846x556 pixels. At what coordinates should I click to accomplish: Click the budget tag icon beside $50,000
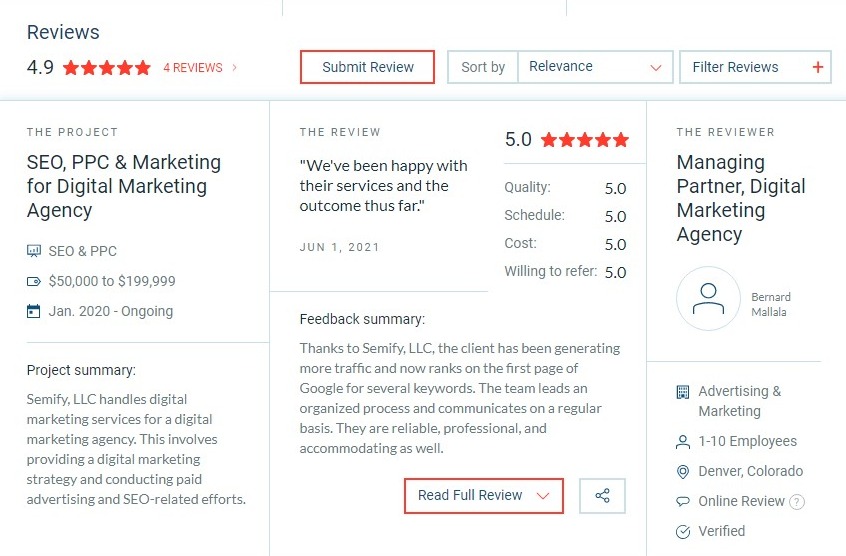33,281
